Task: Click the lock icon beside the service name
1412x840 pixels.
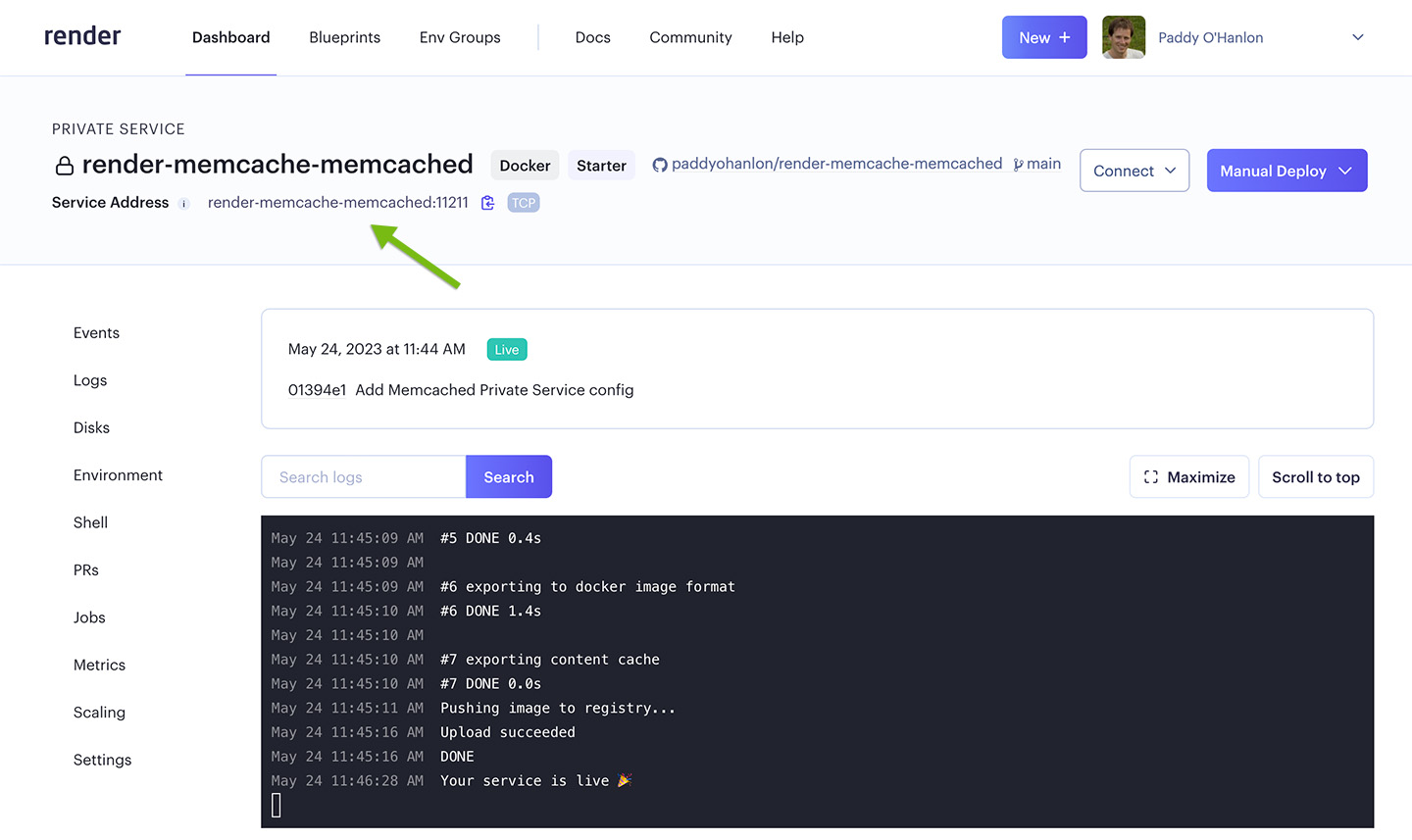Action: point(65,166)
